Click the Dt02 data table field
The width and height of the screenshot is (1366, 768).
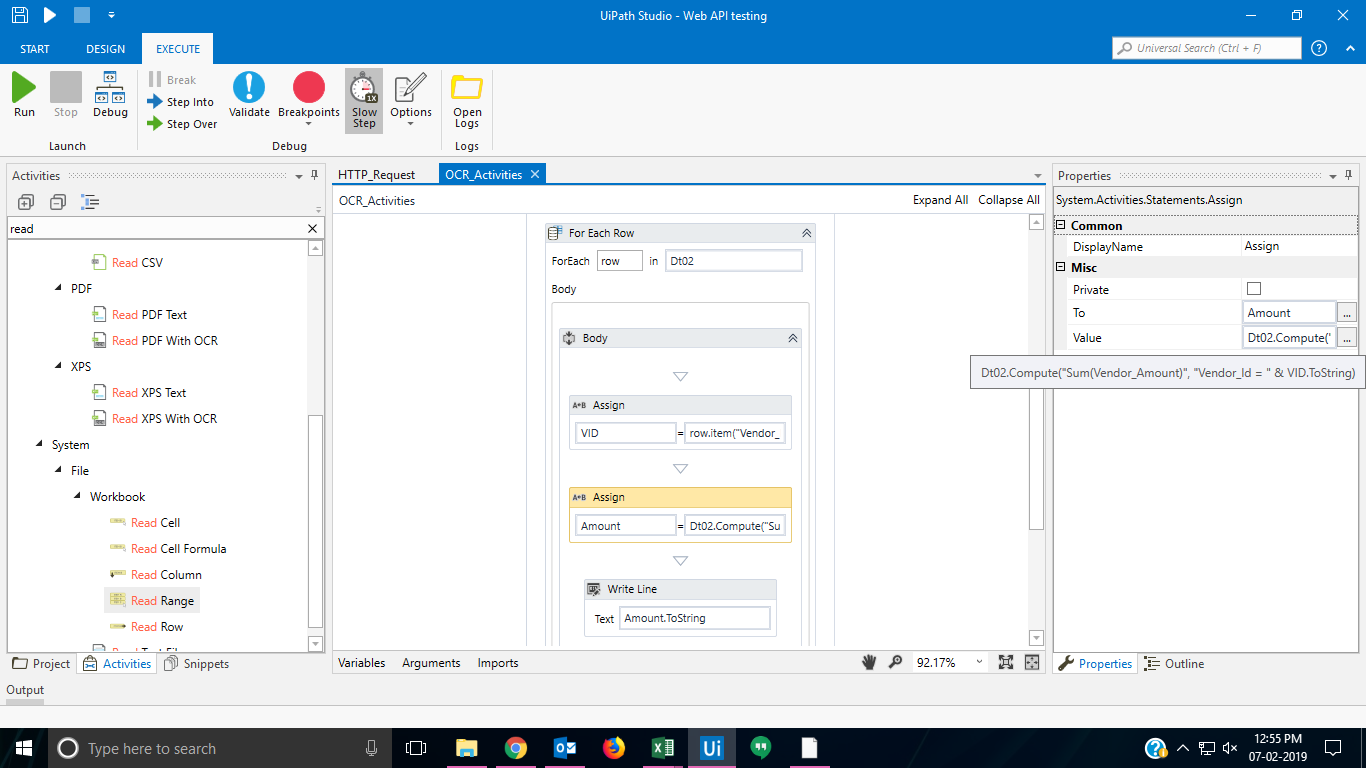point(734,261)
